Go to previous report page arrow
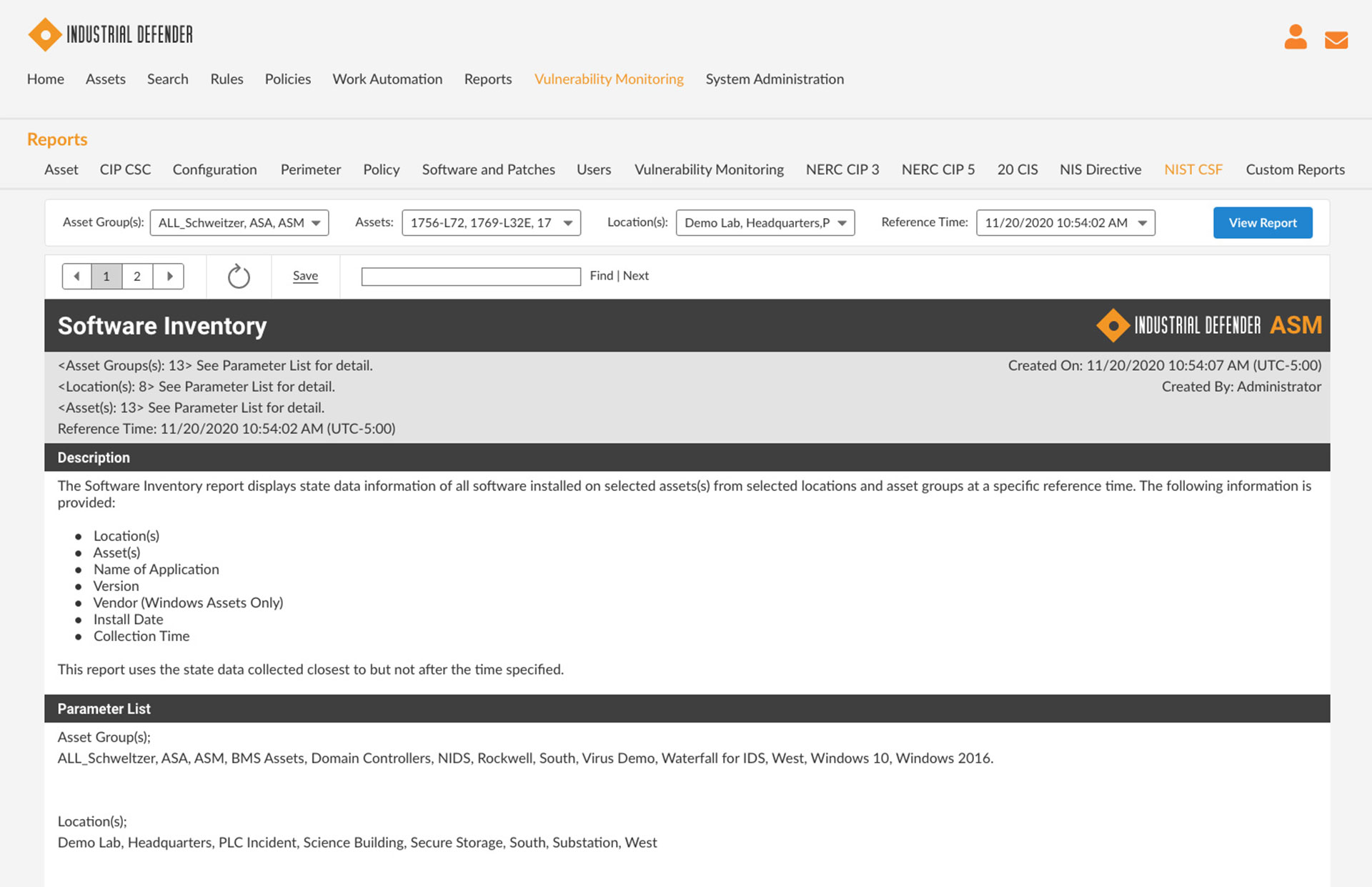 [76, 276]
